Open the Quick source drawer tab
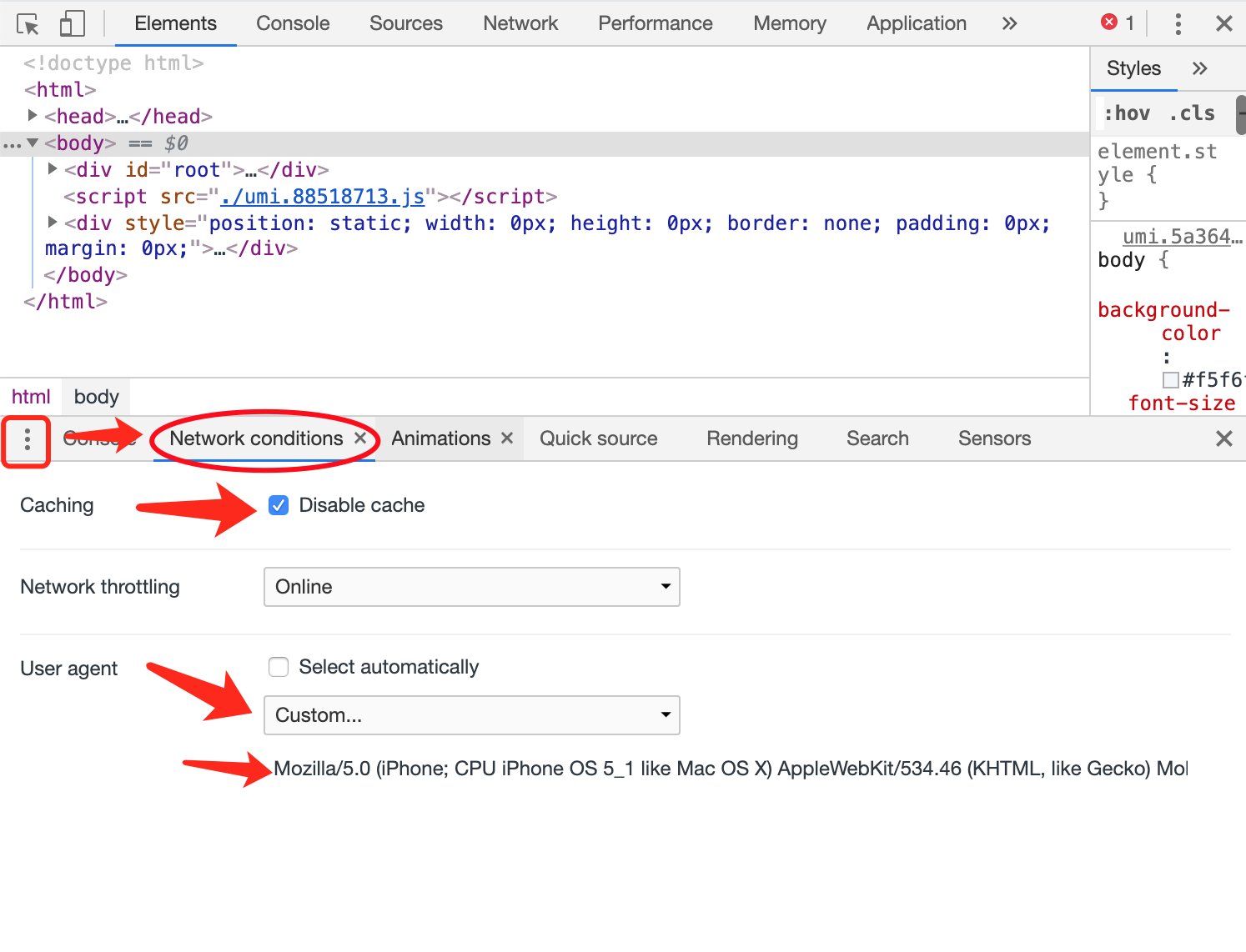Image resolution: width=1246 pixels, height=952 pixels. [599, 438]
